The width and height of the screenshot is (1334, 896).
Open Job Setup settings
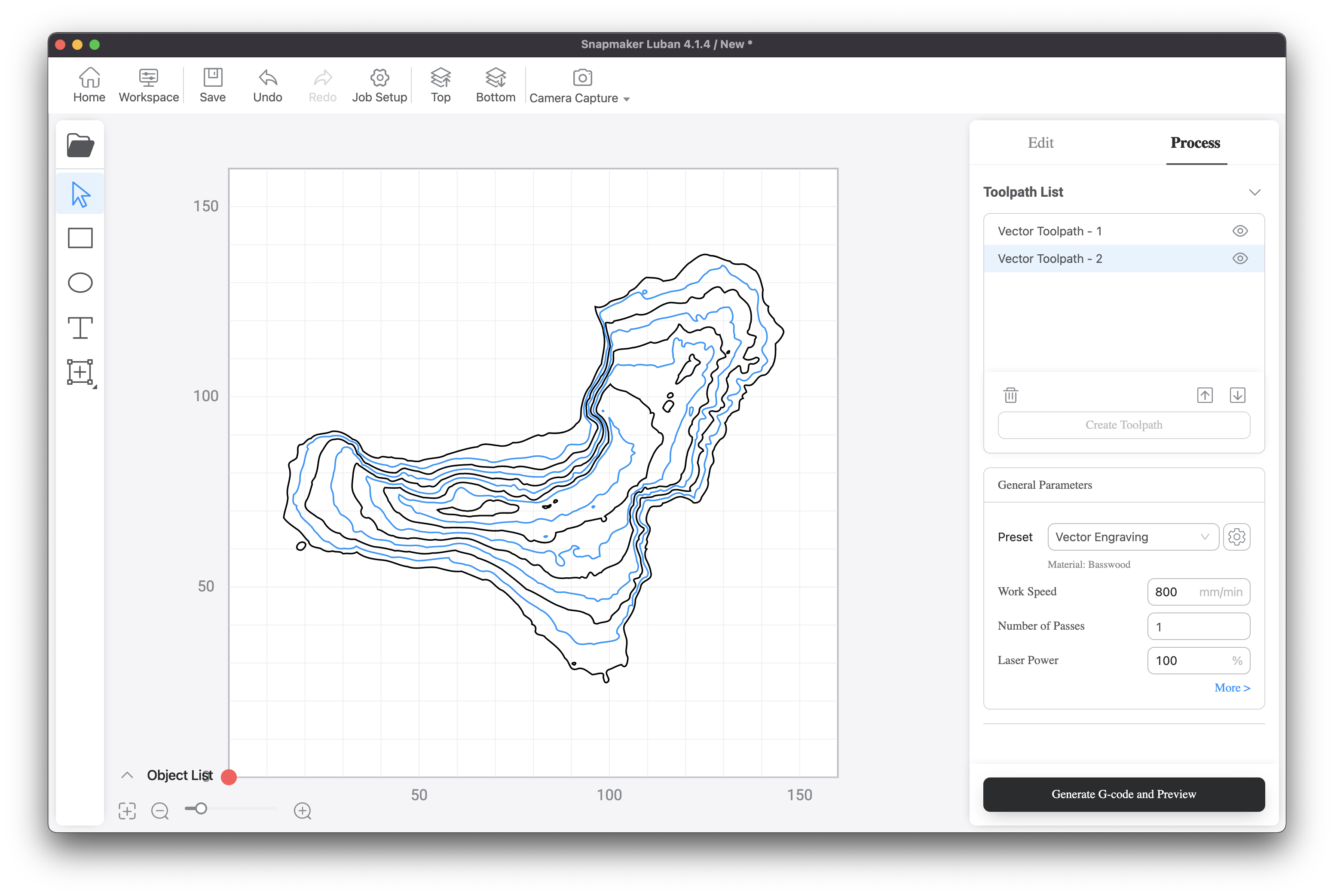pyautogui.click(x=379, y=85)
